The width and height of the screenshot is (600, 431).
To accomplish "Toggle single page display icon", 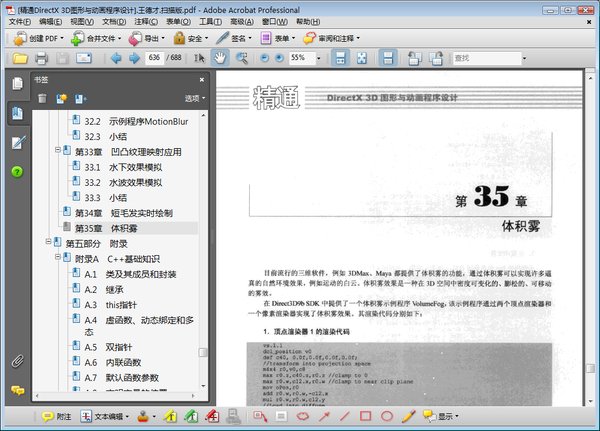I will tap(388, 58).
